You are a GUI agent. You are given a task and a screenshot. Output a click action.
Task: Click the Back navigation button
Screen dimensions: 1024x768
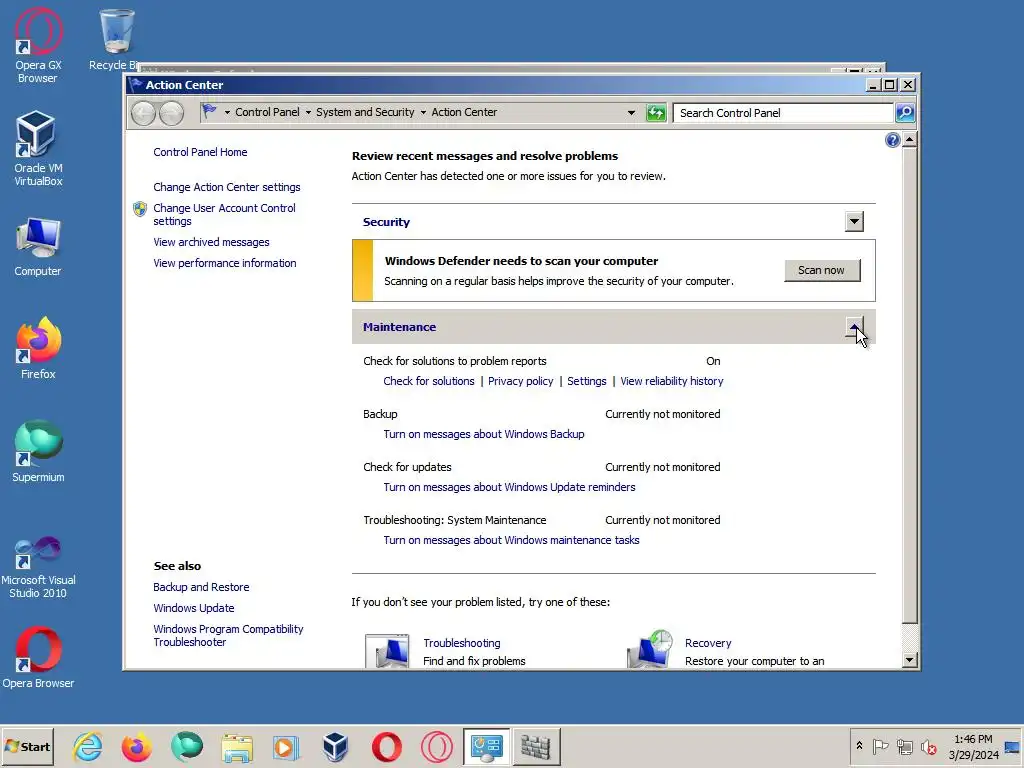(x=143, y=113)
